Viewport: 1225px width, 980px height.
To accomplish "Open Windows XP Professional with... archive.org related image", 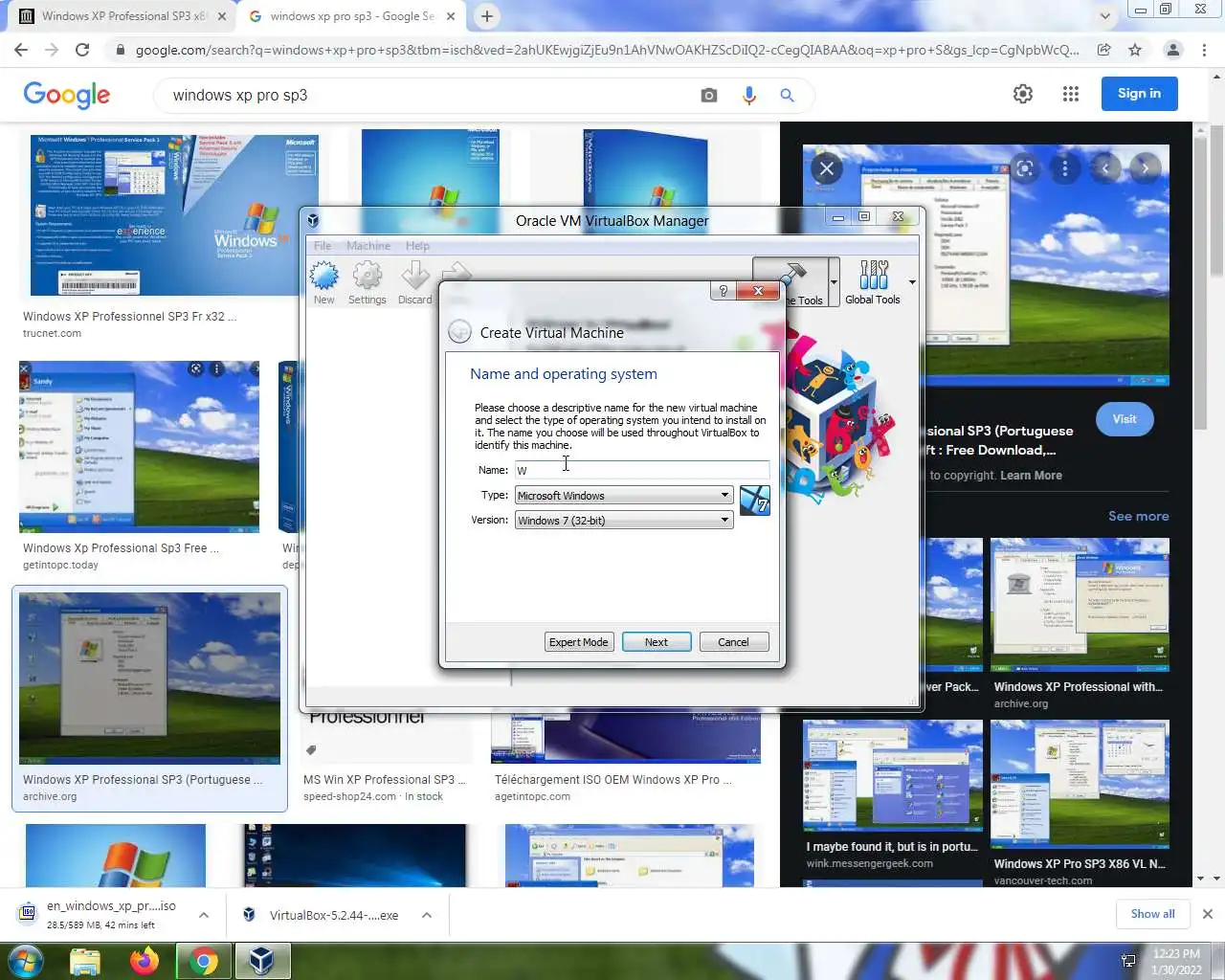I will 1080,605.
